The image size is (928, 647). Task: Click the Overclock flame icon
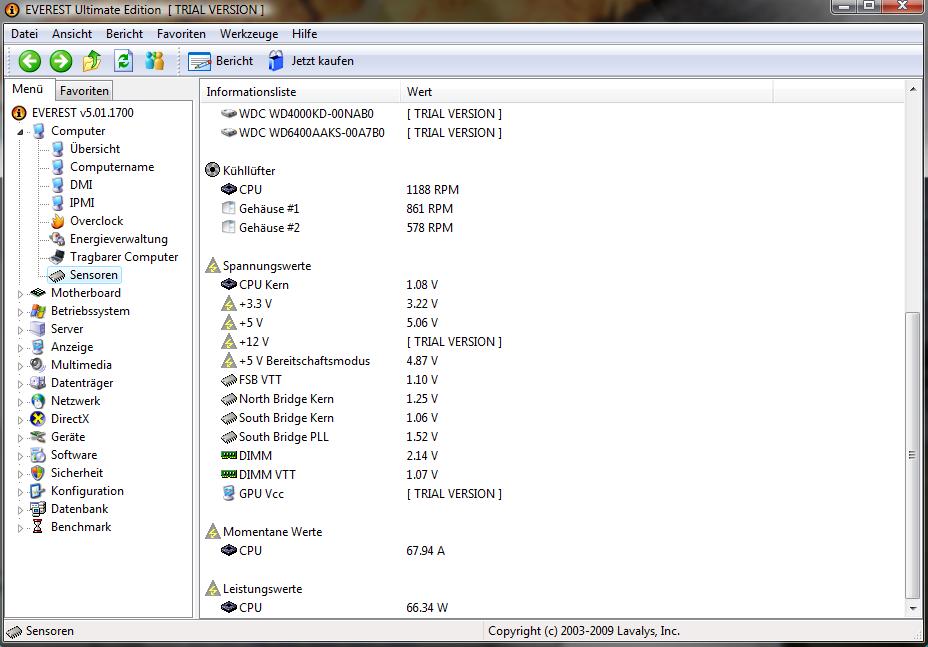pos(57,221)
